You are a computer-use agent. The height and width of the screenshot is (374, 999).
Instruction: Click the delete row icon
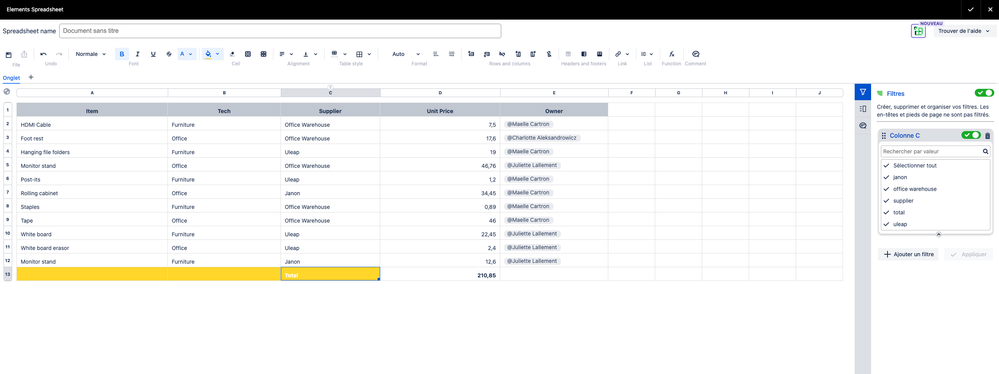pos(502,54)
